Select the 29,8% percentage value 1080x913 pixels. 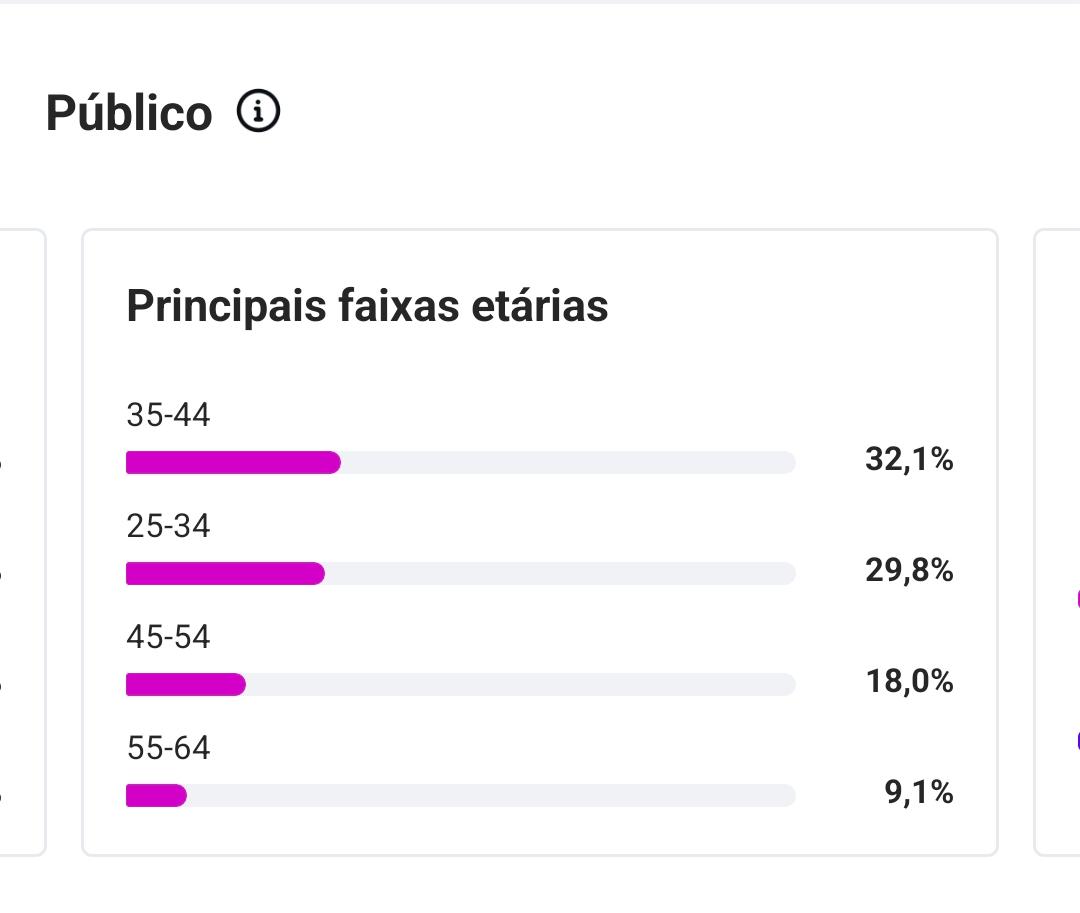(x=909, y=571)
